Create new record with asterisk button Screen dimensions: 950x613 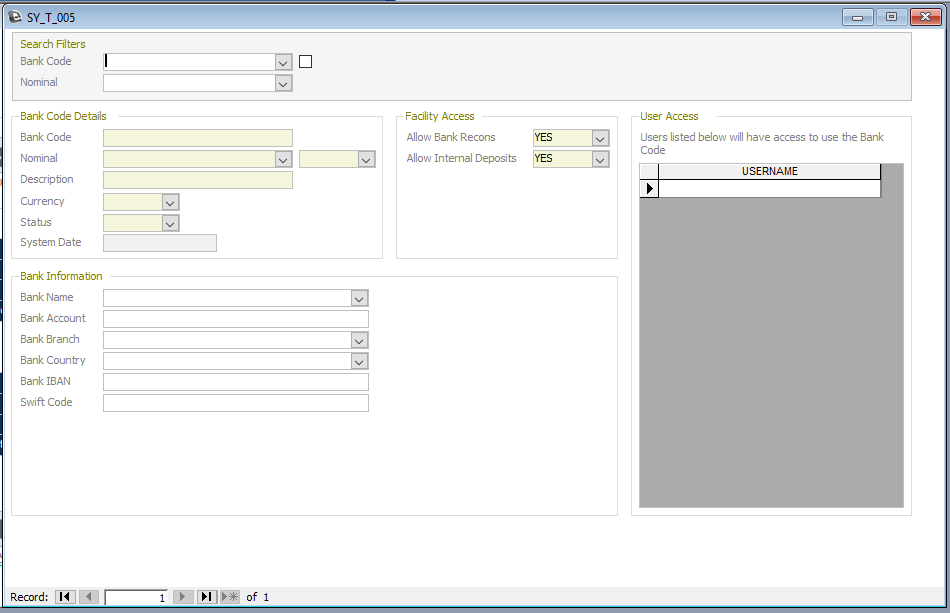tap(230, 597)
